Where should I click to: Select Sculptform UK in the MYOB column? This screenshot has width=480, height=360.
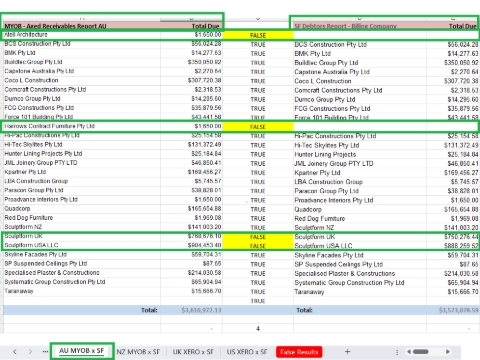[x=23, y=236]
